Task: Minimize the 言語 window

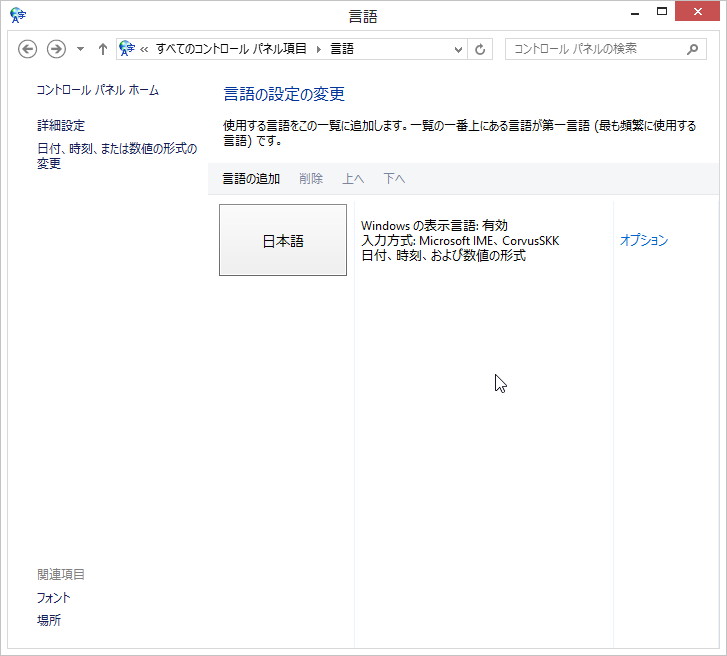Action: [635, 12]
